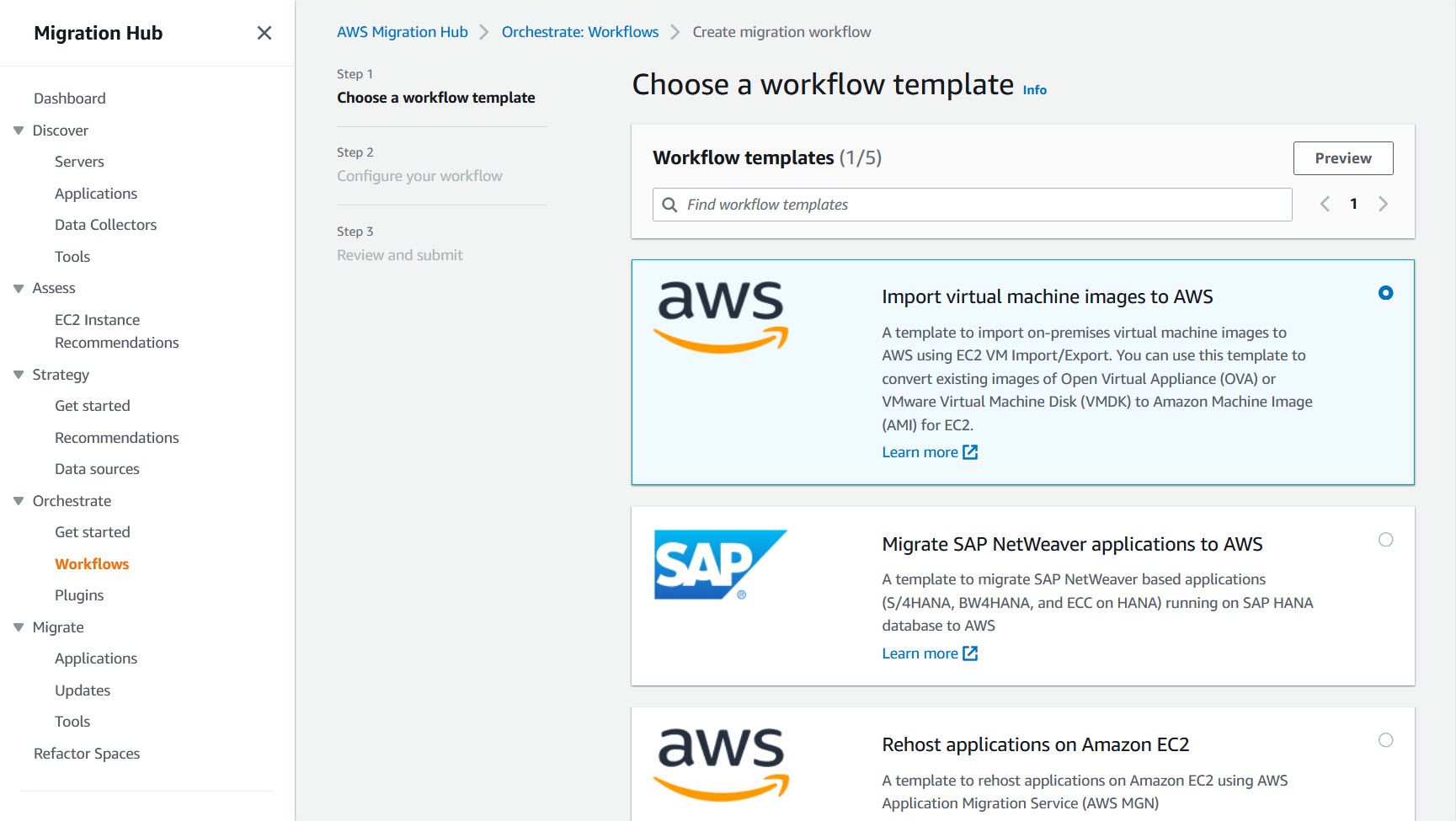The image size is (1456, 821).
Task: Go to previous page of workflow templates
Action: 1325,204
